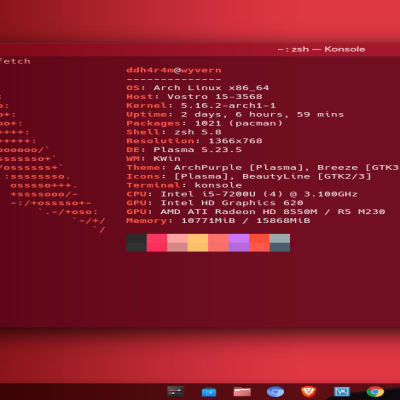Click the 'Packages: 1021 (pacman)' line
The height and width of the screenshot is (400, 400).
click(204, 123)
